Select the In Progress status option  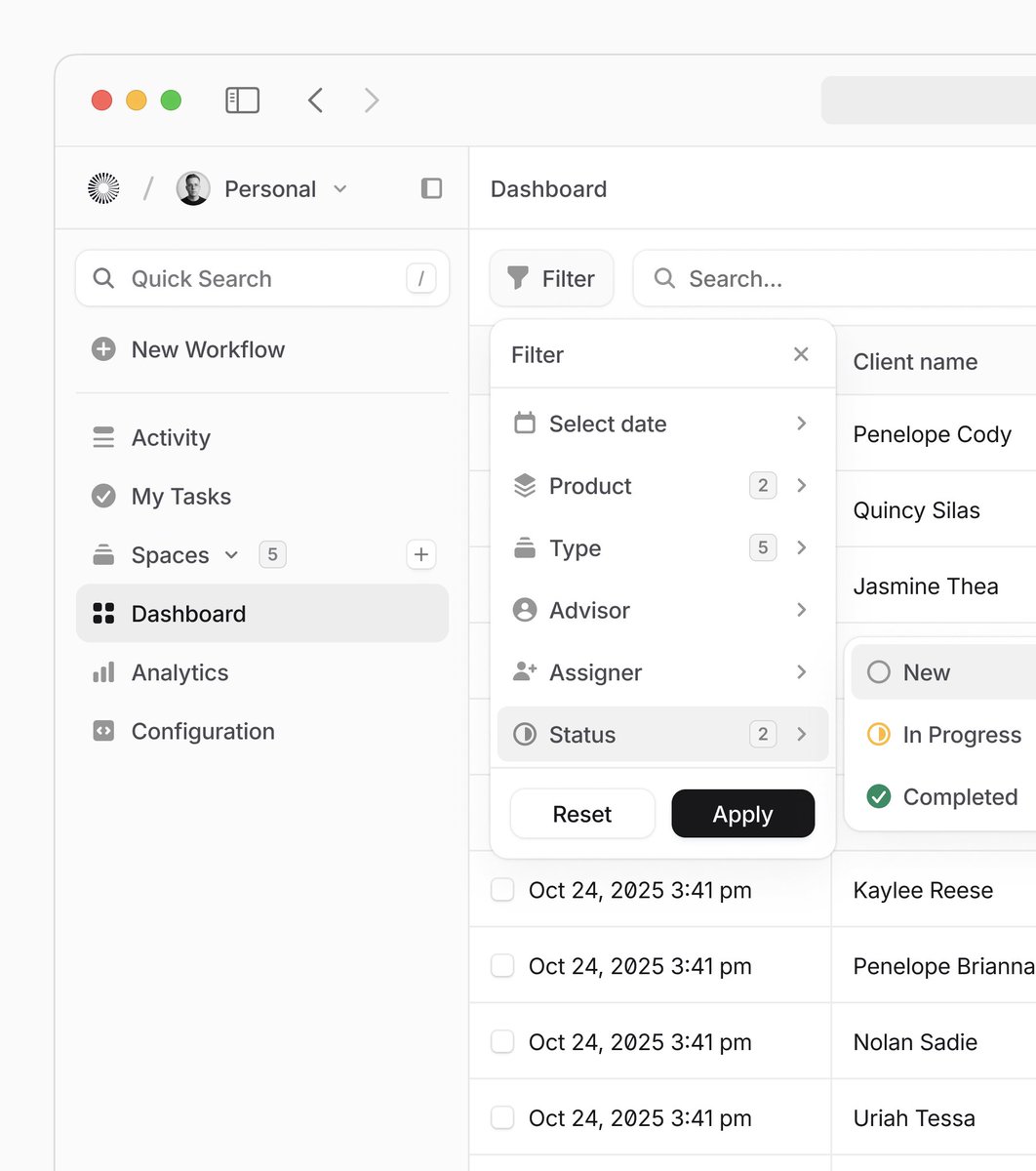pos(943,734)
